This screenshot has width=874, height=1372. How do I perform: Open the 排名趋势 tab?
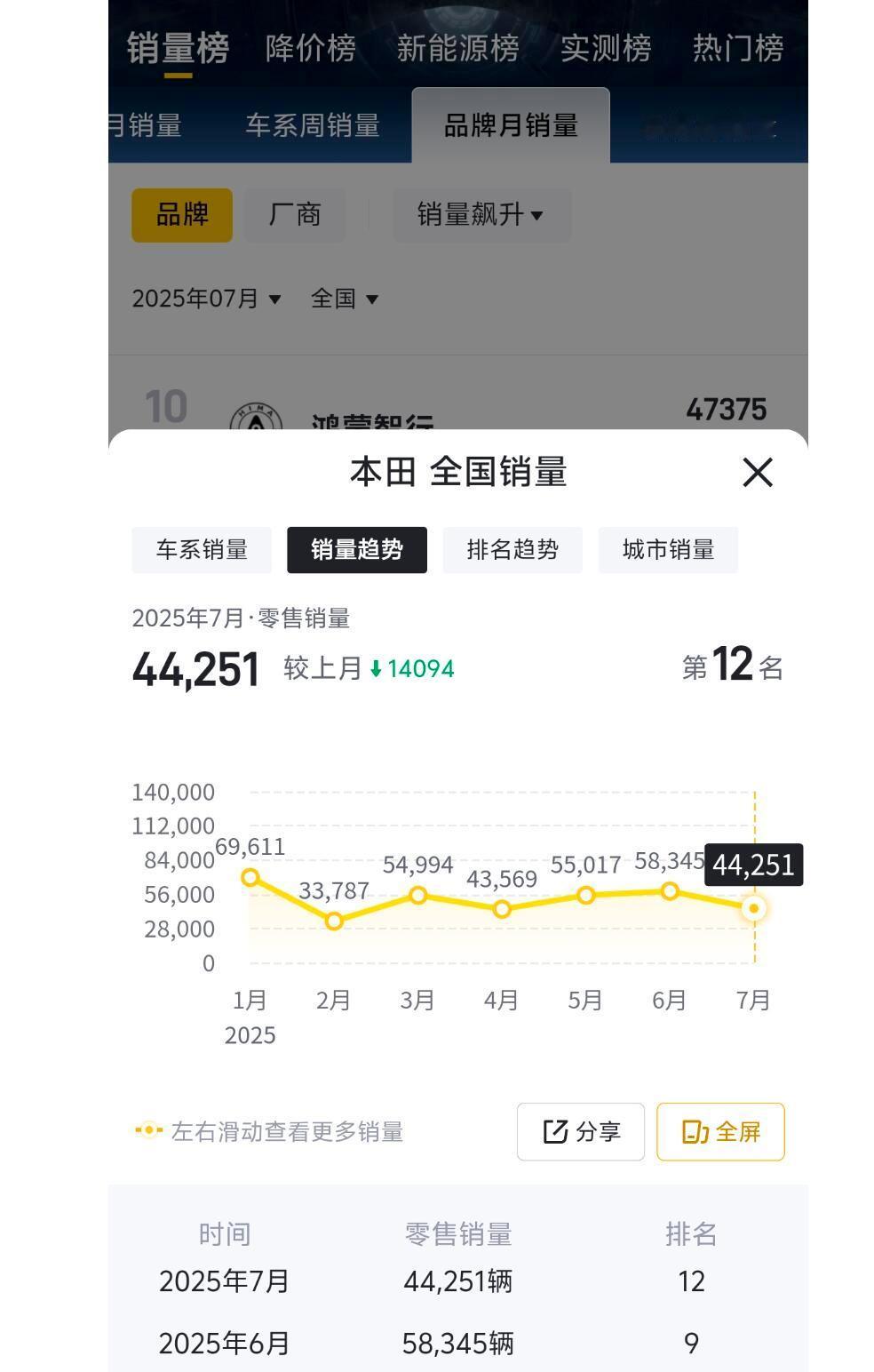(512, 550)
